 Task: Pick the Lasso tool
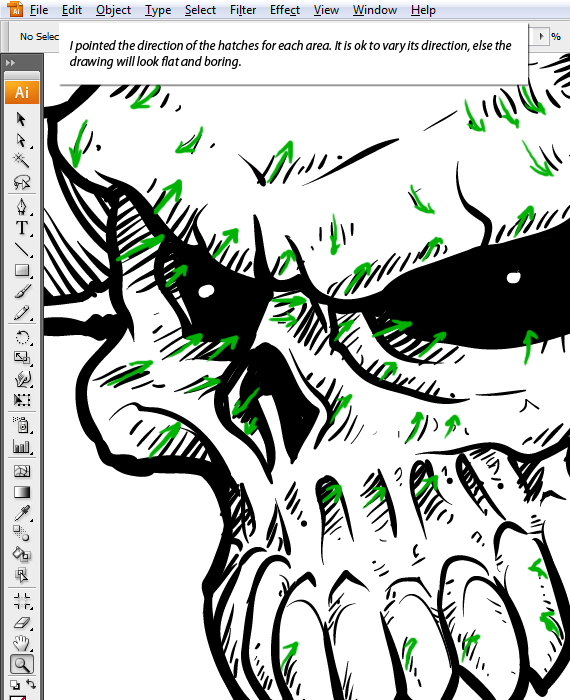point(21,182)
